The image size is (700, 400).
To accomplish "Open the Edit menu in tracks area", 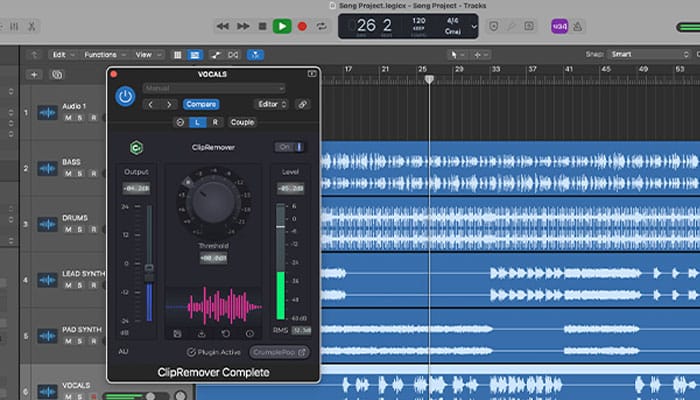I will point(63,54).
